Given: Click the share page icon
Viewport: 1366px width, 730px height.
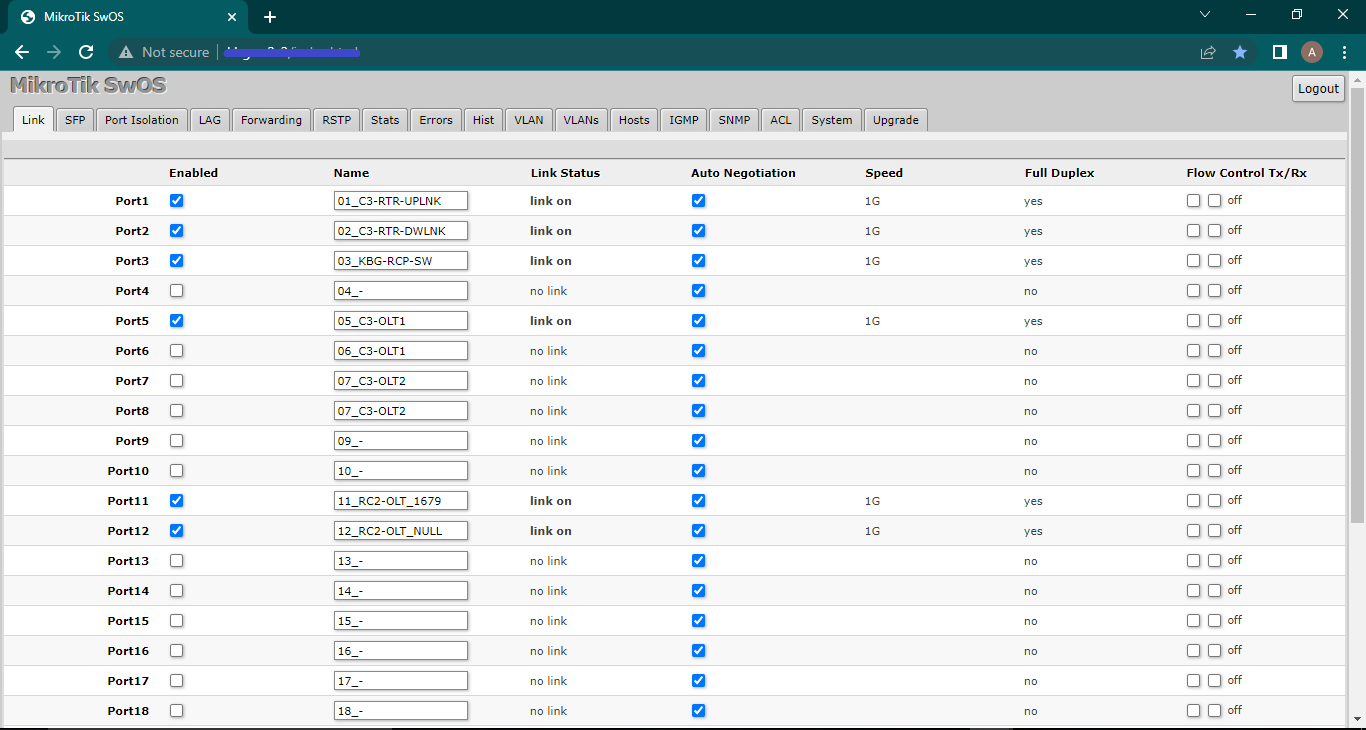Looking at the screenshot, I should (1208, 52).
